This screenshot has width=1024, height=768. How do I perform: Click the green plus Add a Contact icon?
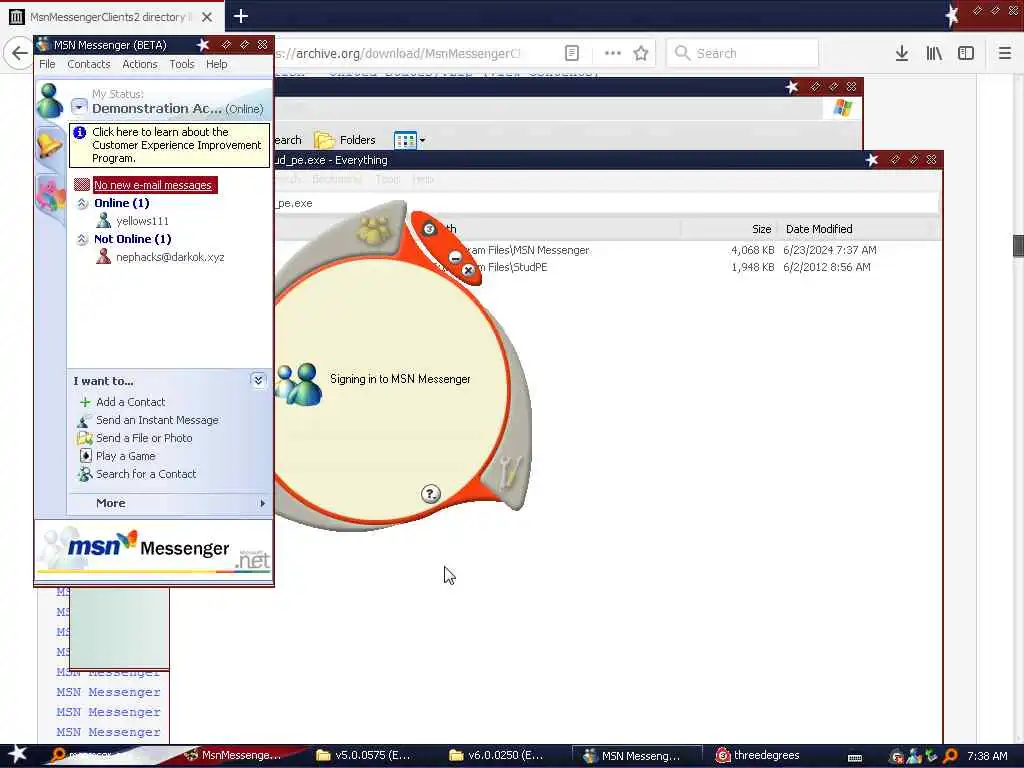[x=85, y=402]
